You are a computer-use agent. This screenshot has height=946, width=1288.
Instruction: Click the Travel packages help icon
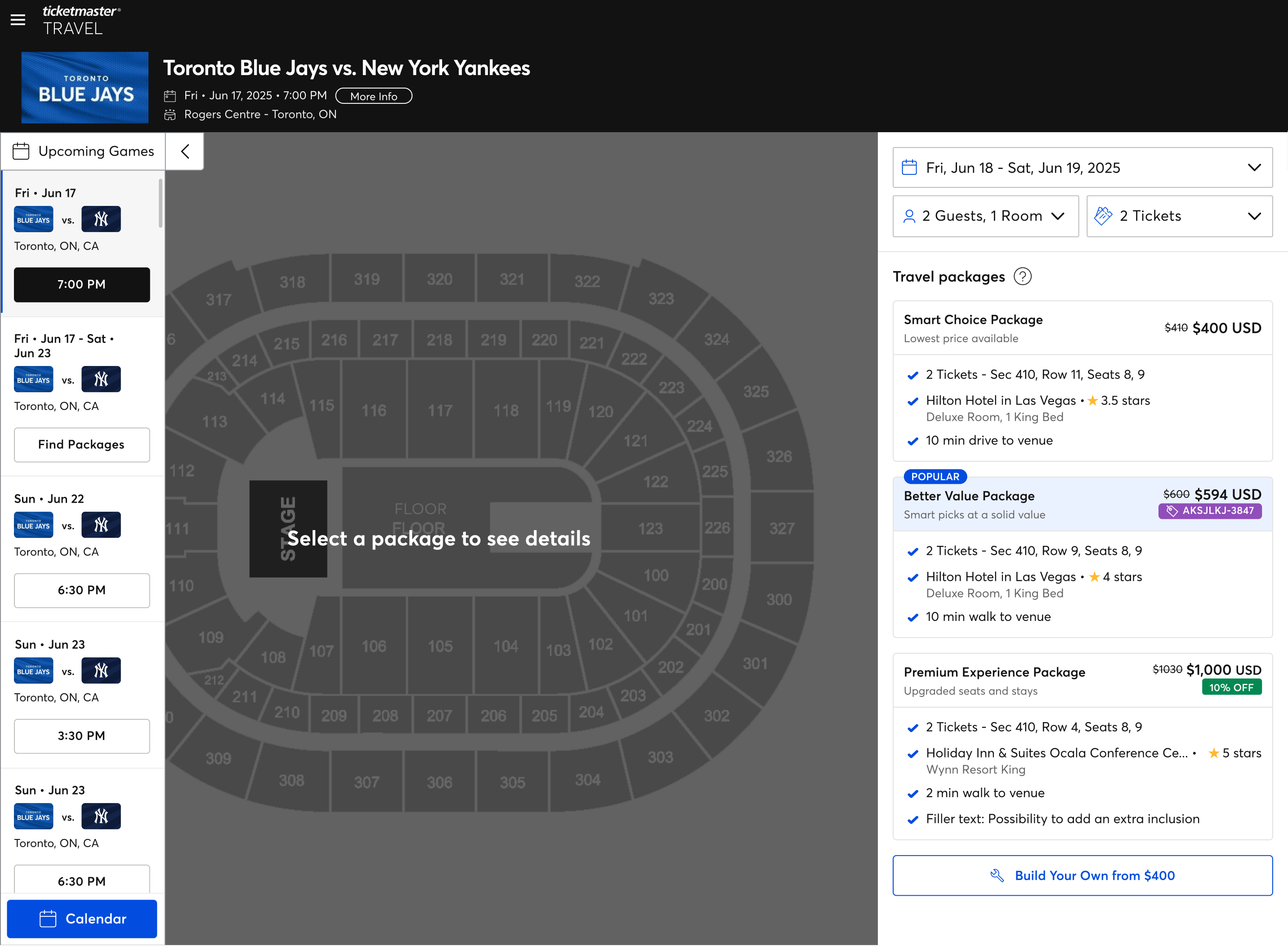coord(1022,277)
